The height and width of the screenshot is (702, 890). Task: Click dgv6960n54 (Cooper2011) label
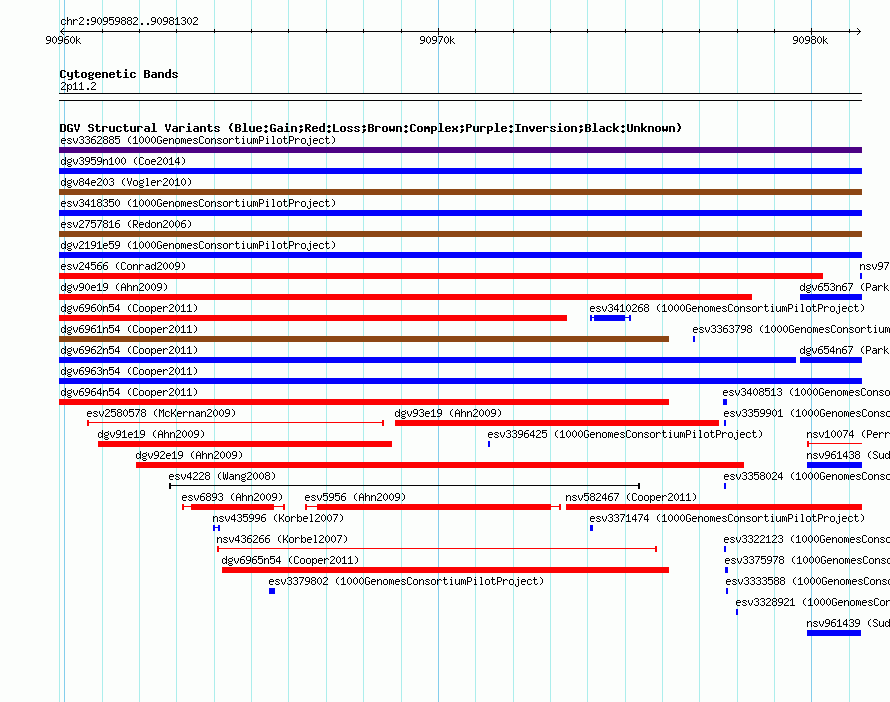pos(129,308)
